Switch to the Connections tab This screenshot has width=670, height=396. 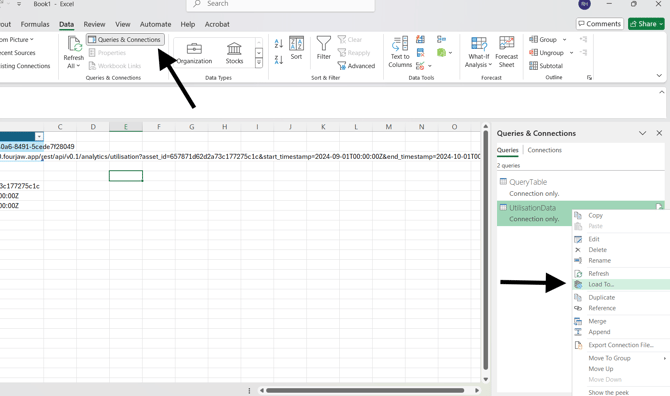(x=544, y=150)
